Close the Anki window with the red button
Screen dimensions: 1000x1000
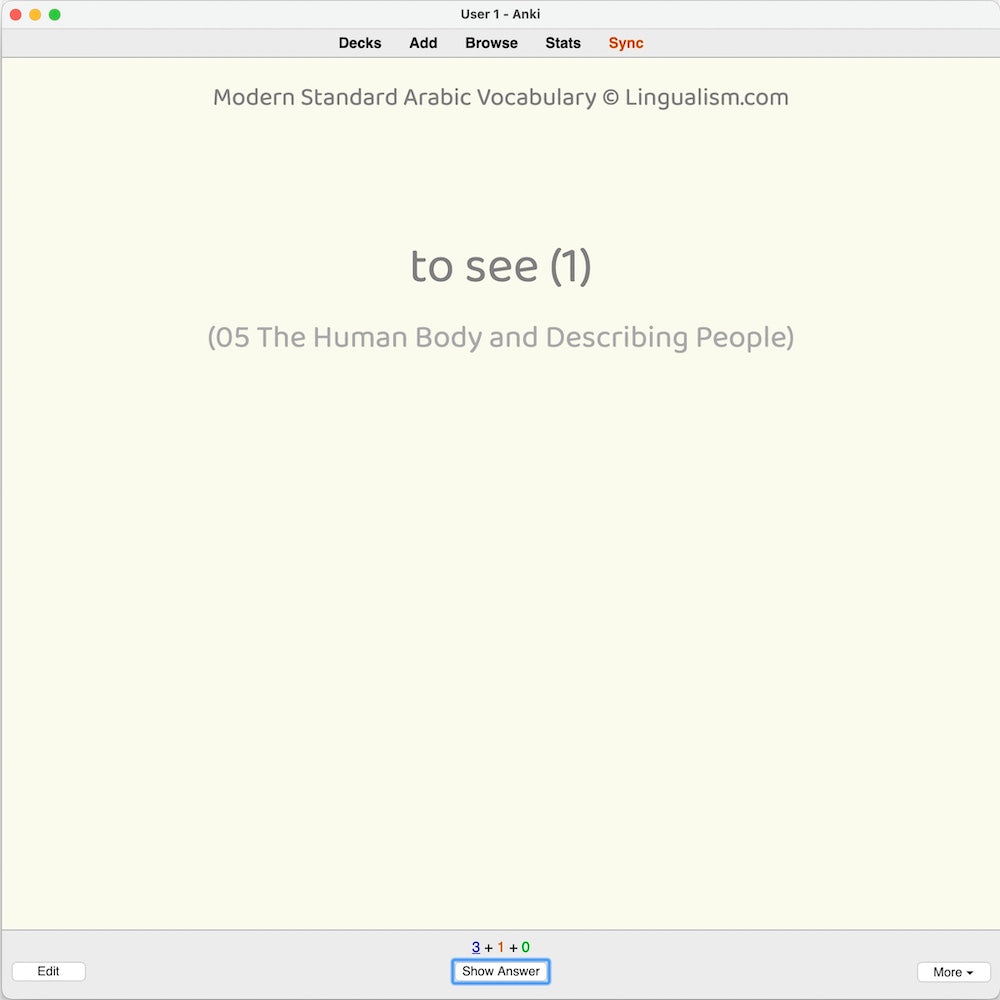(x=15, y=15)
